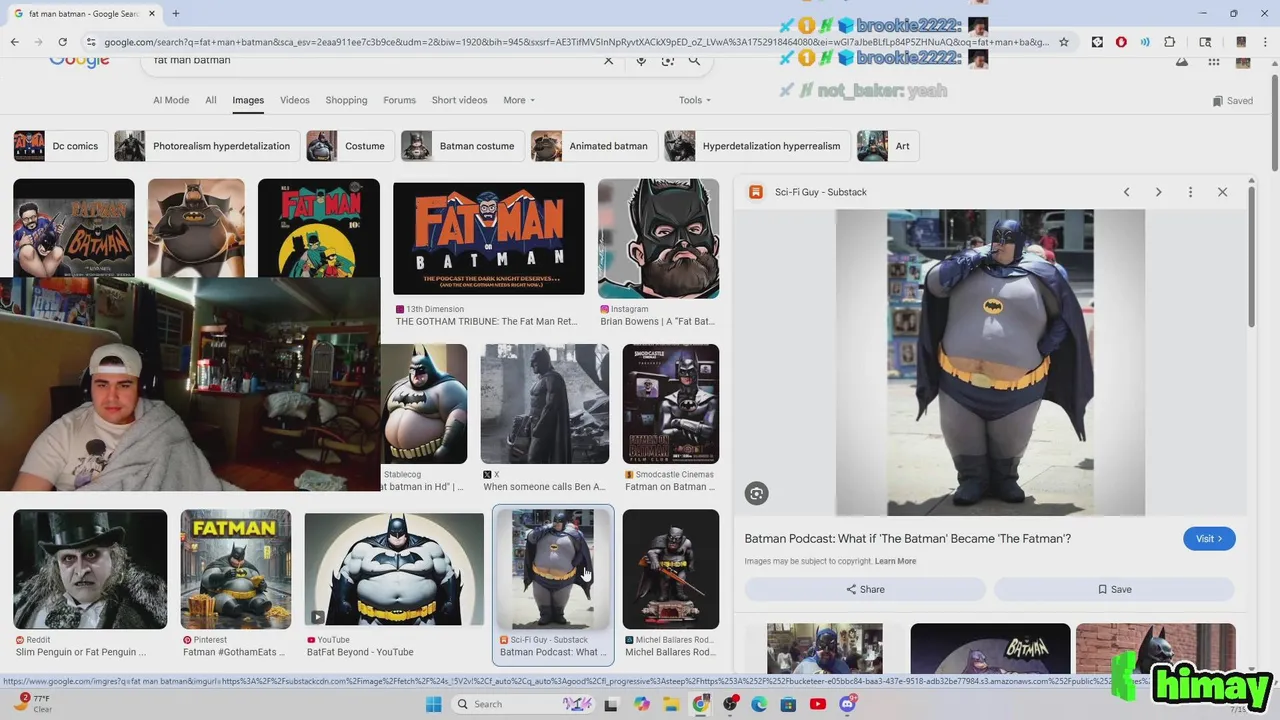The height and width of the screenshot is (720, 1280).
Task: Reload the page with the refresh icon
Action: [62, 42]
